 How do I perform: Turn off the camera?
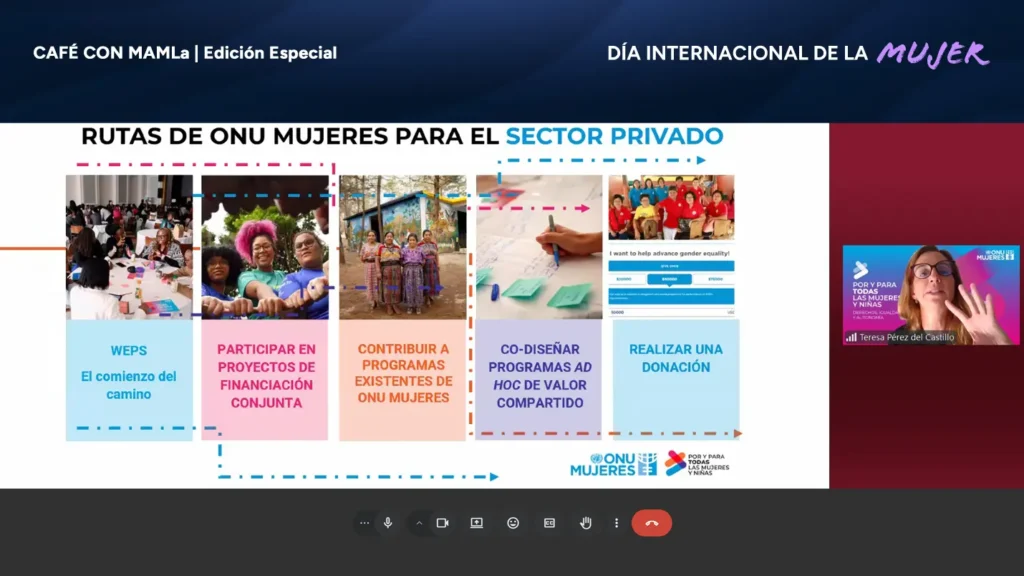point(442,523)
